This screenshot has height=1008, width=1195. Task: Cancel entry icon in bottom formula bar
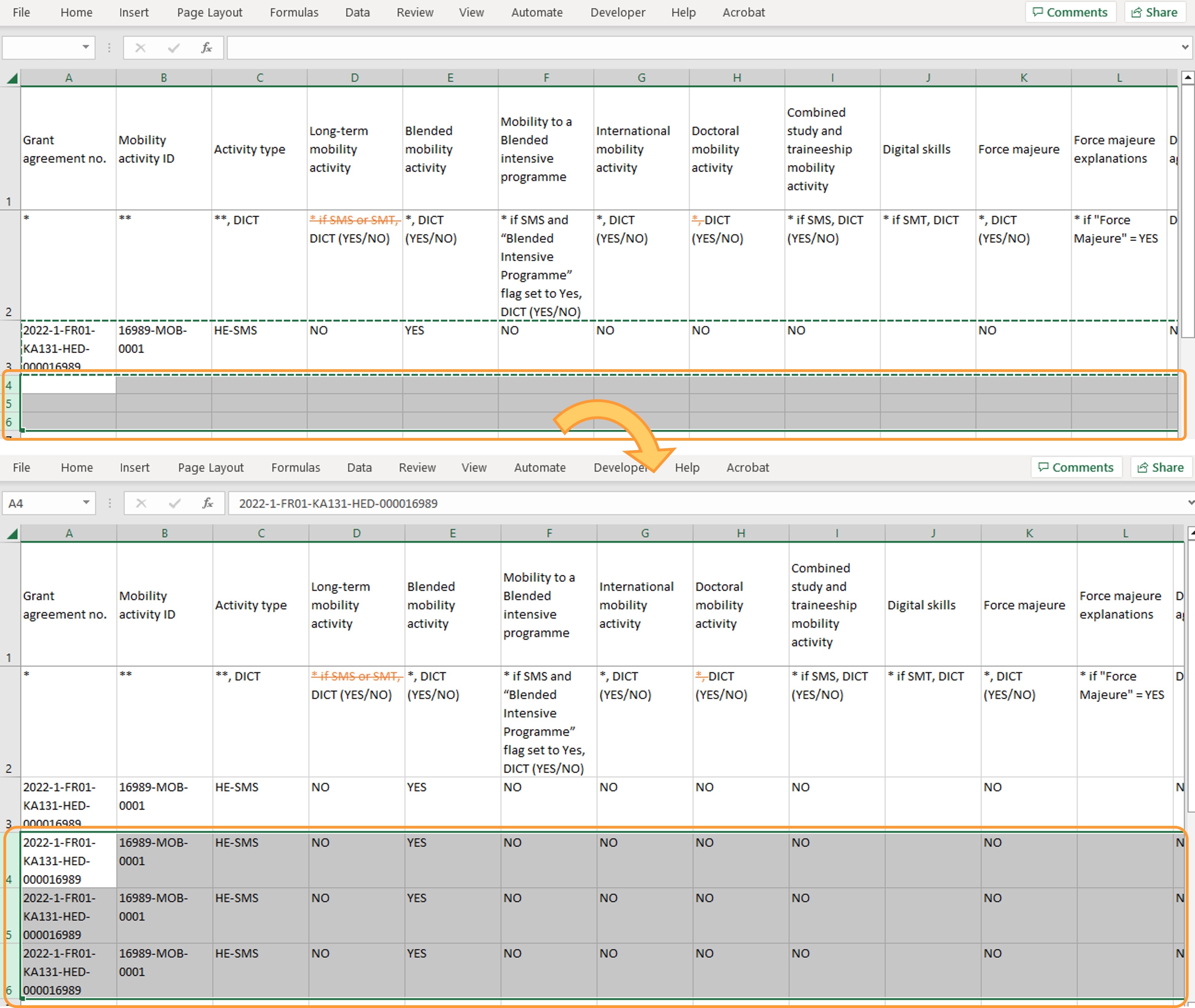[x=141, y=503]
